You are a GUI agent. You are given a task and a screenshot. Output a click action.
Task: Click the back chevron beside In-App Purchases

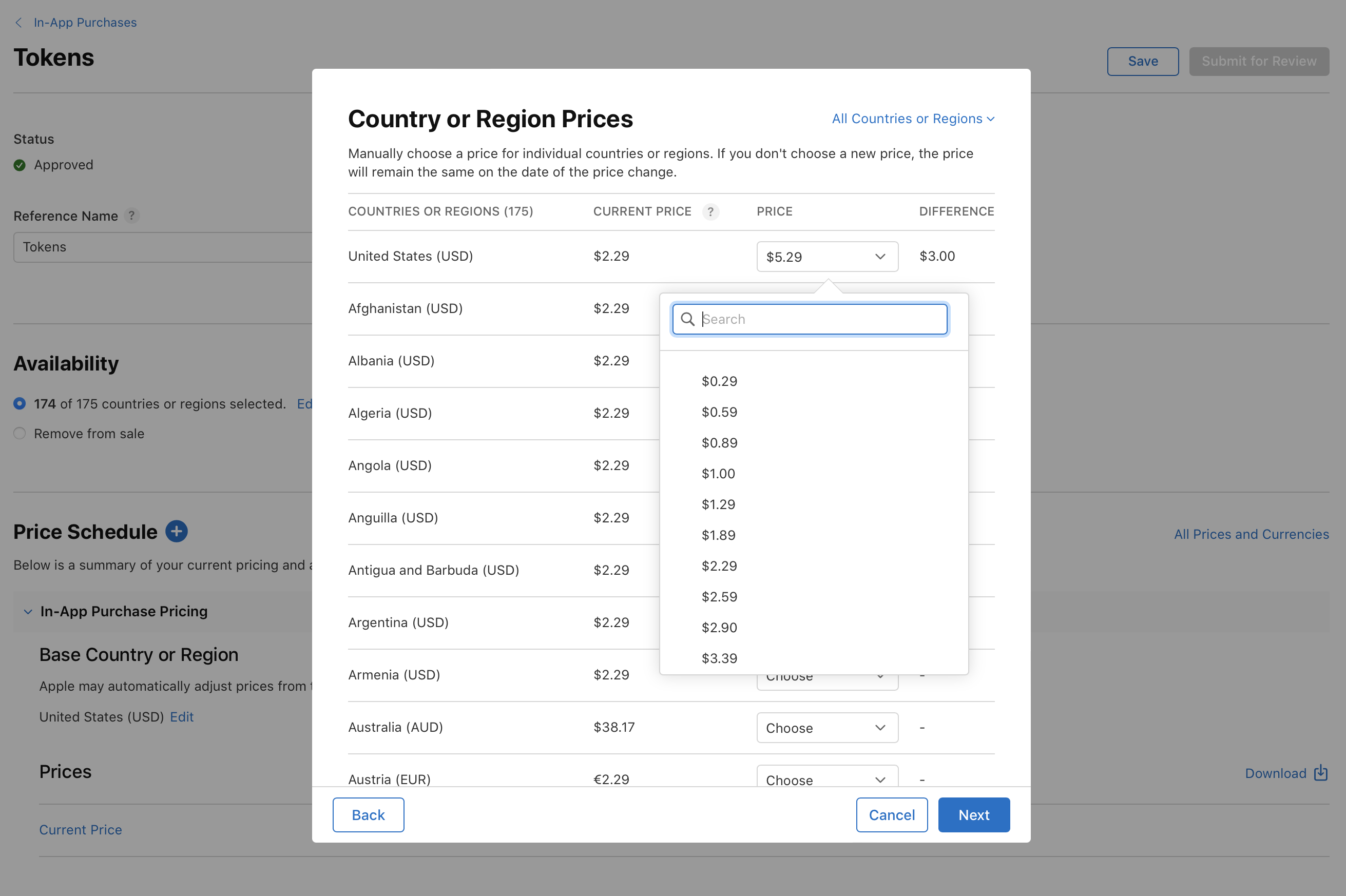19,22
